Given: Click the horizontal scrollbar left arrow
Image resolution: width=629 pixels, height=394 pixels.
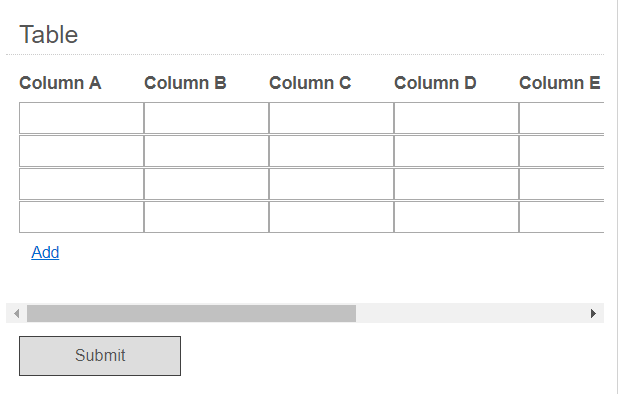Looking at the screenshot, I should tap(16, 313).
